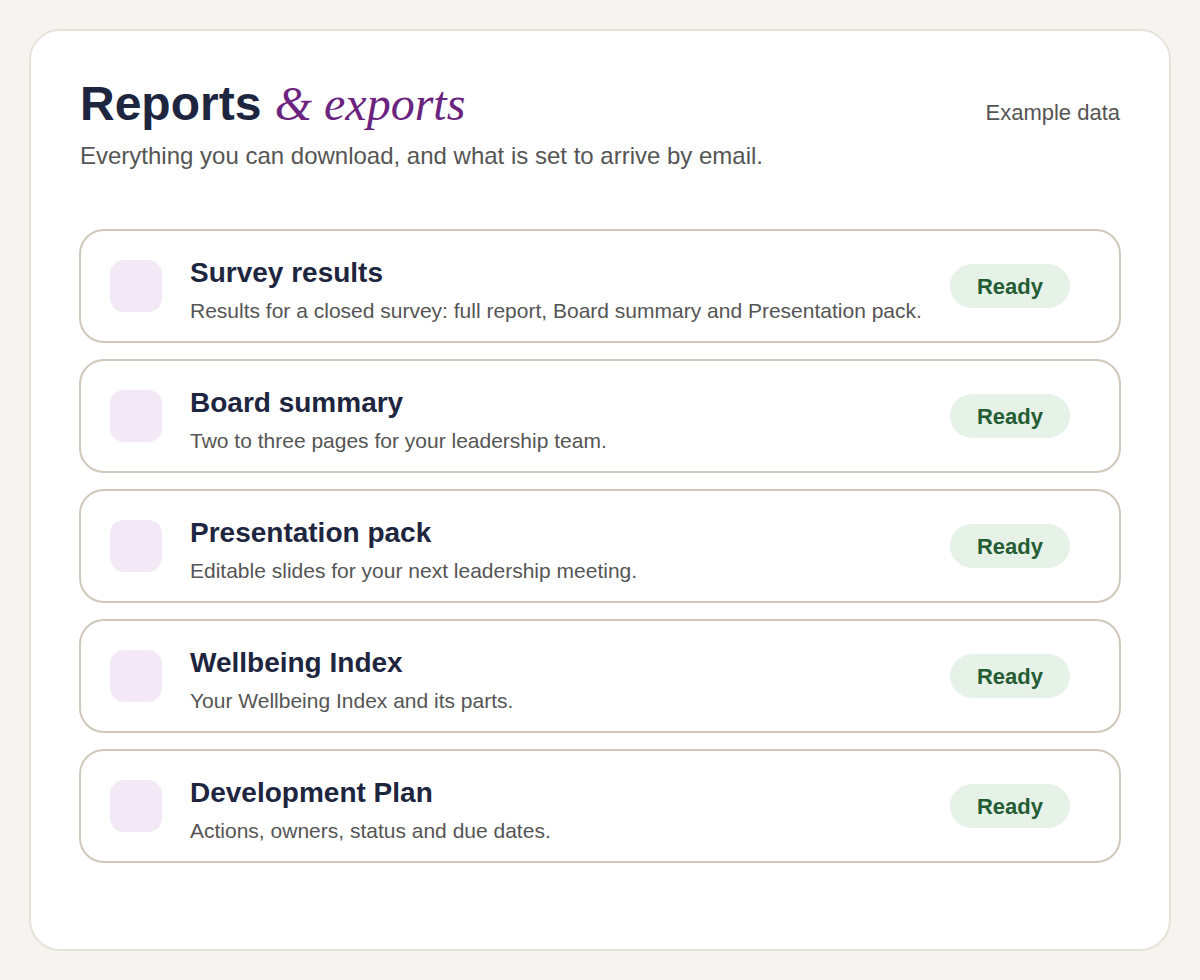The height and width of the screenshot is (980, 1200).
Task: Click the icon tile beside Board summary
Action: click(x=136, y=416)
